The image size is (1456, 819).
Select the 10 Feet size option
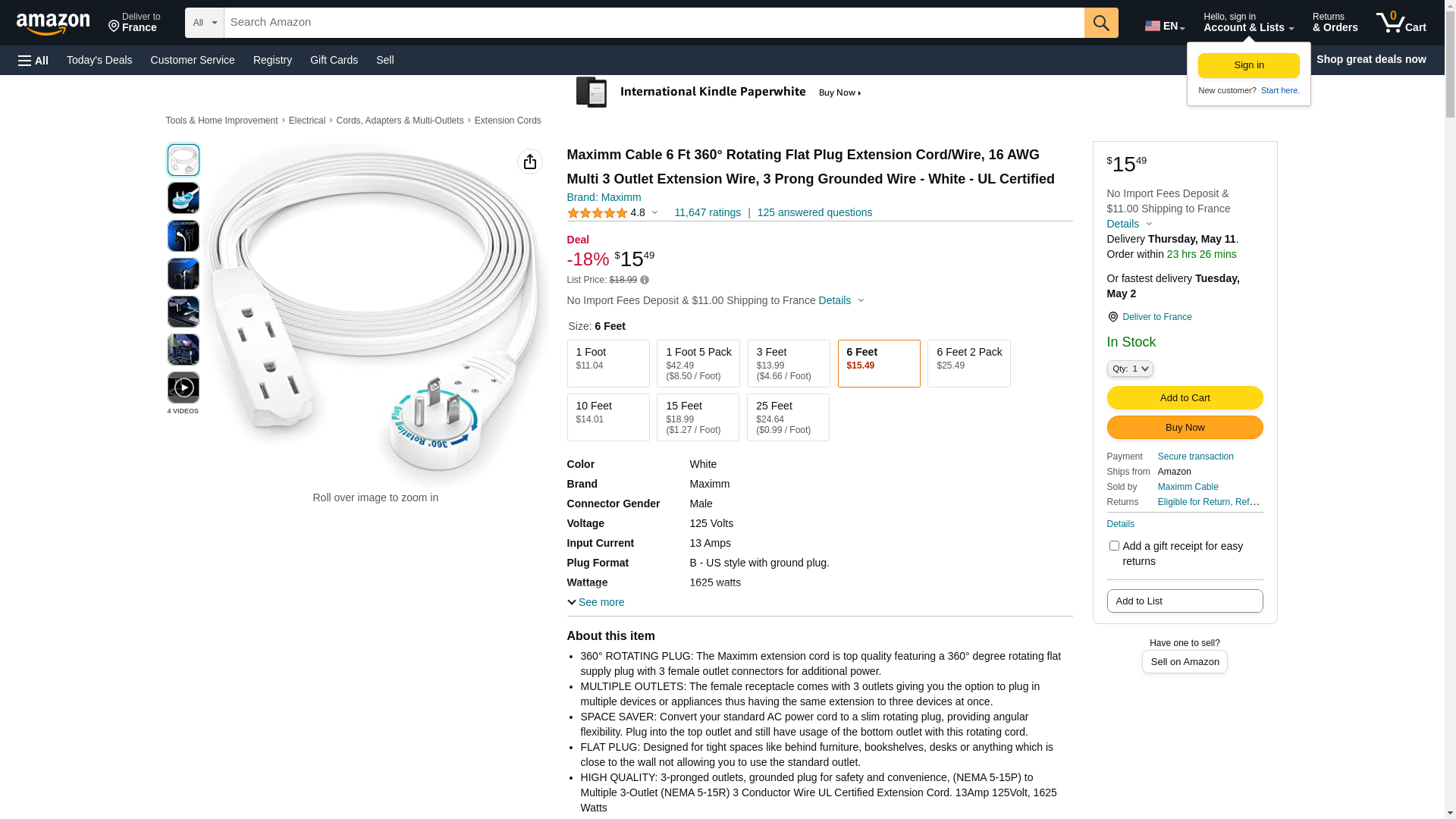[x=608, y=417]
